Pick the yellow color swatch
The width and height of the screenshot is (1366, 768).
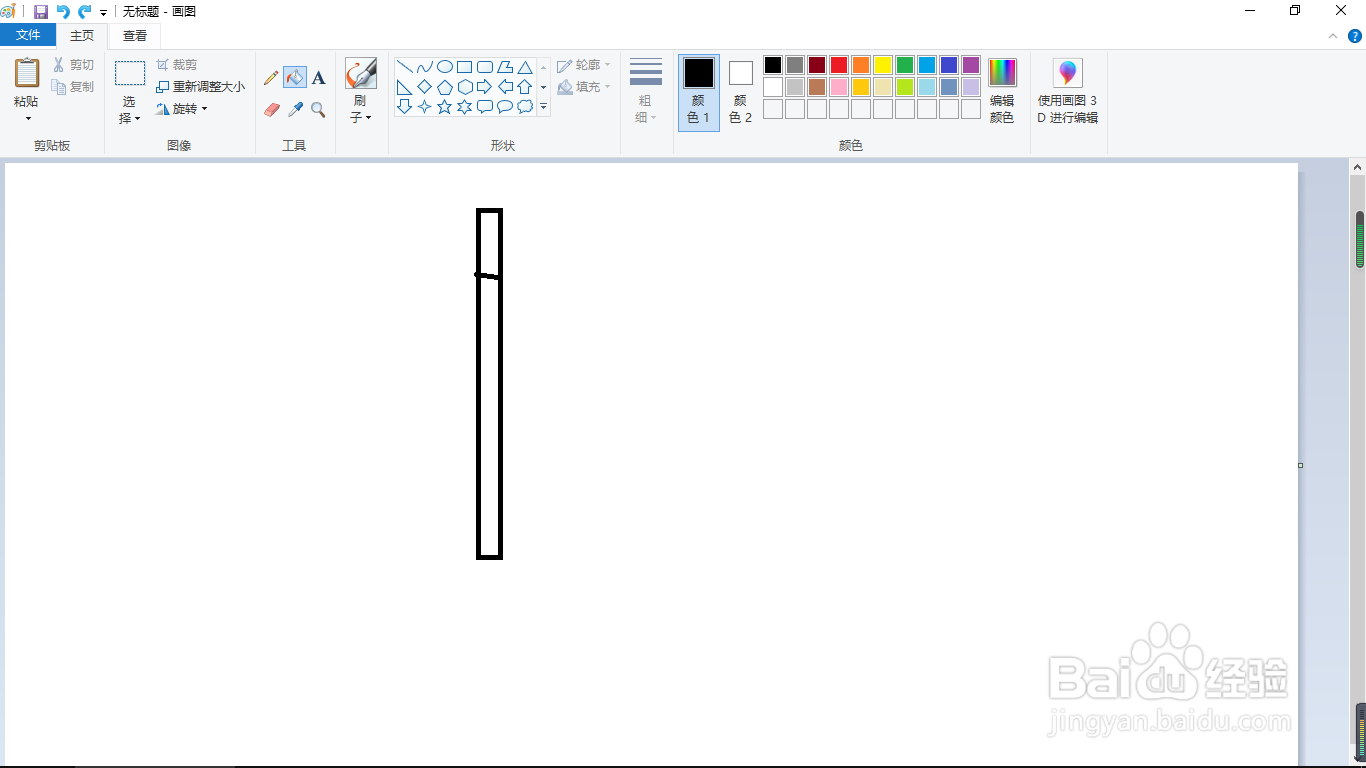[883, 65]
